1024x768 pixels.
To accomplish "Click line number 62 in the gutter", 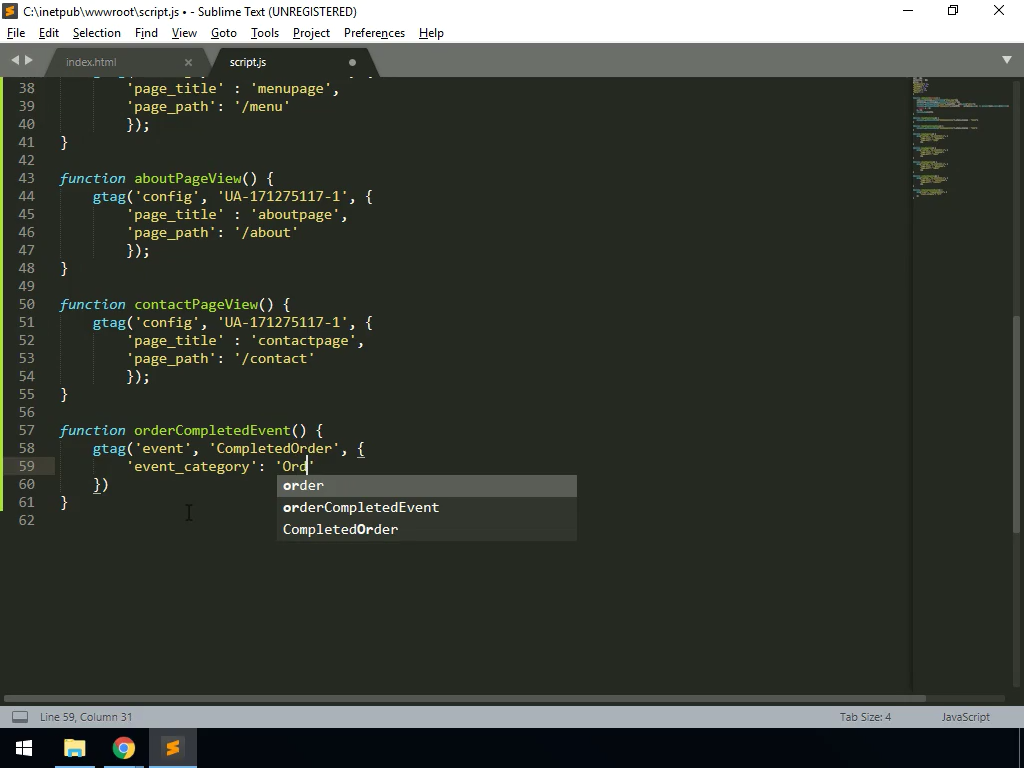I will coord(27,520).
